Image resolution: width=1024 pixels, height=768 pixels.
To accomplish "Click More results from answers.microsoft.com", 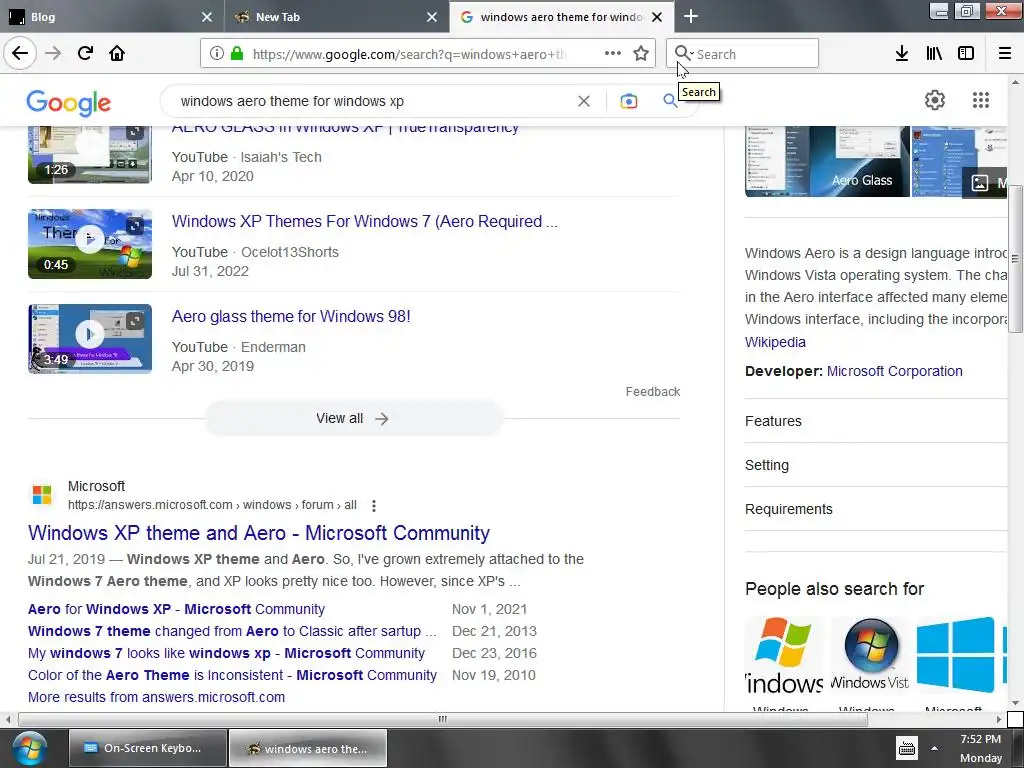I will pos(156,697).
